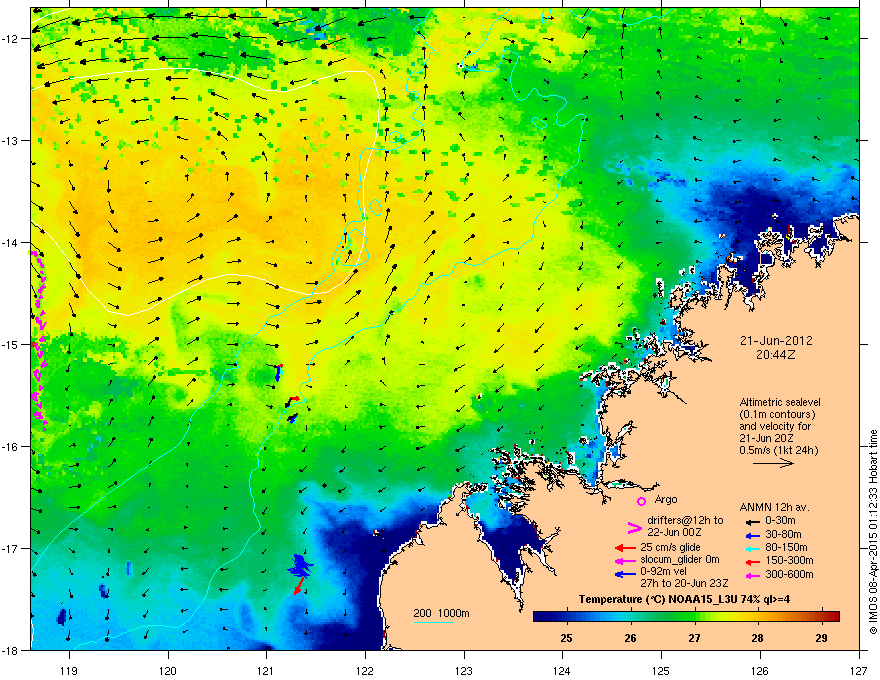The image size is (880, 680).
Task: Click the red 150-300m ANMN arrow
Action: 751,560
